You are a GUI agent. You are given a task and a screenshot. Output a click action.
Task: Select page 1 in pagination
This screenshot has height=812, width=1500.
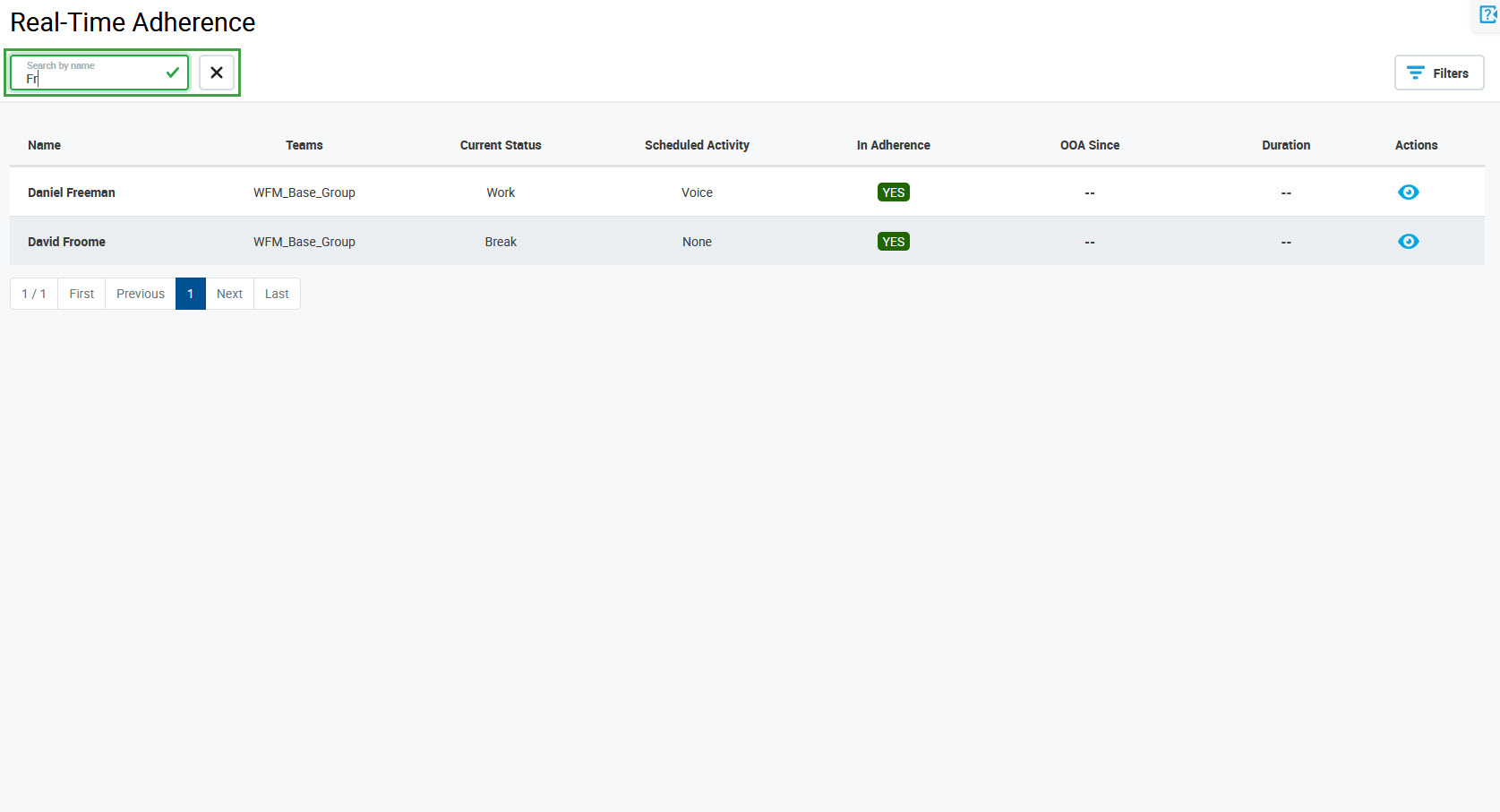tap(191, 294)
